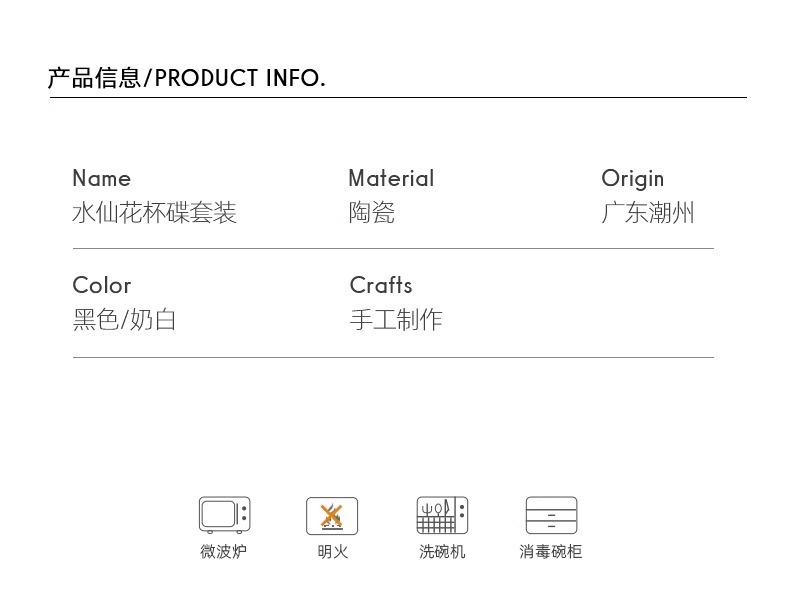Screen dimensions: 790x604
Task: Click the product name 水仙花杯碟套装
Action: coord(154,213)
